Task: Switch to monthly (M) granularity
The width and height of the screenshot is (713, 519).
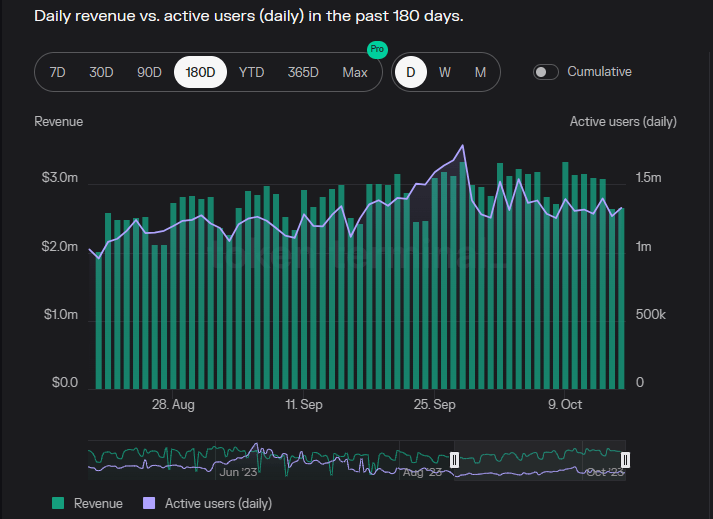Action: (480, 72)
